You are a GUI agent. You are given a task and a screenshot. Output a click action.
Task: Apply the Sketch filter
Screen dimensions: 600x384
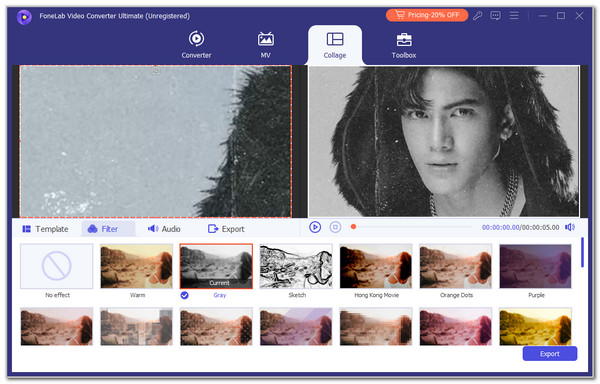pyautogui.click(x=296, y=266)
